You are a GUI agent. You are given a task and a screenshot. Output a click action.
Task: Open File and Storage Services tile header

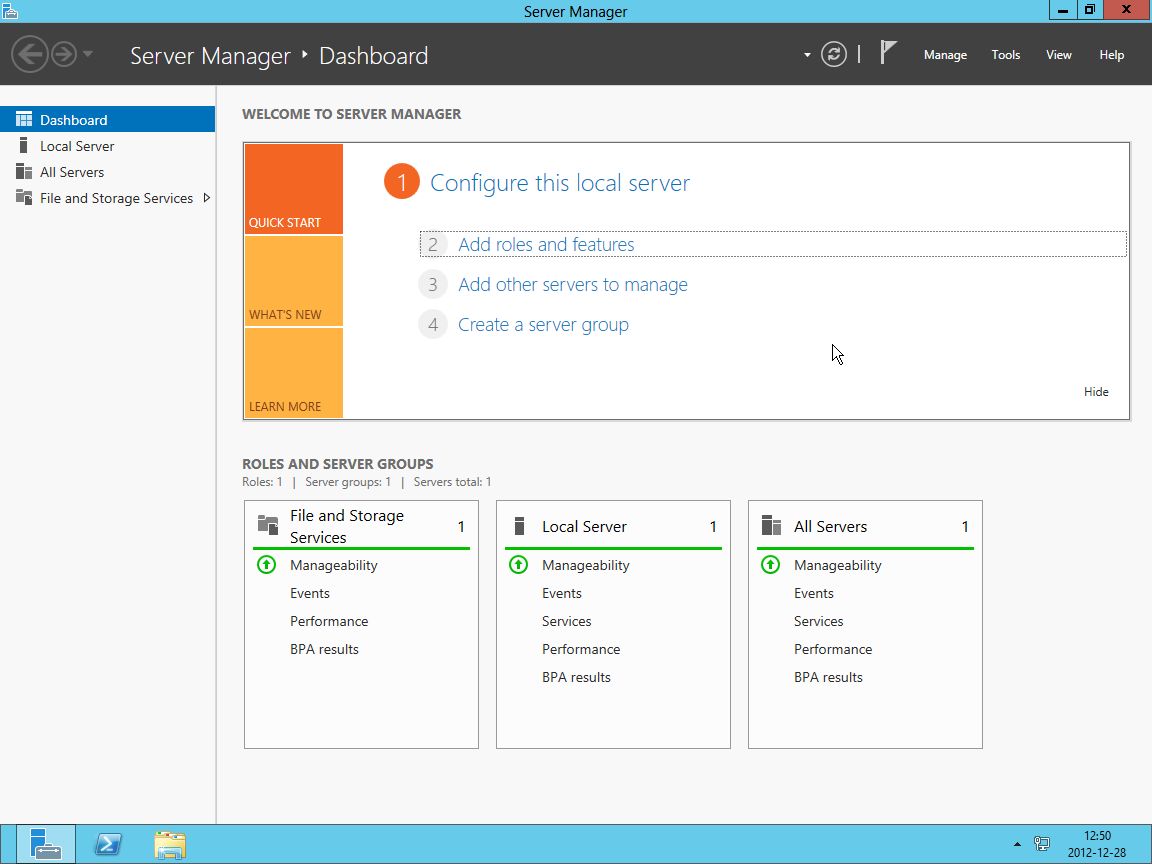point(361,526)
